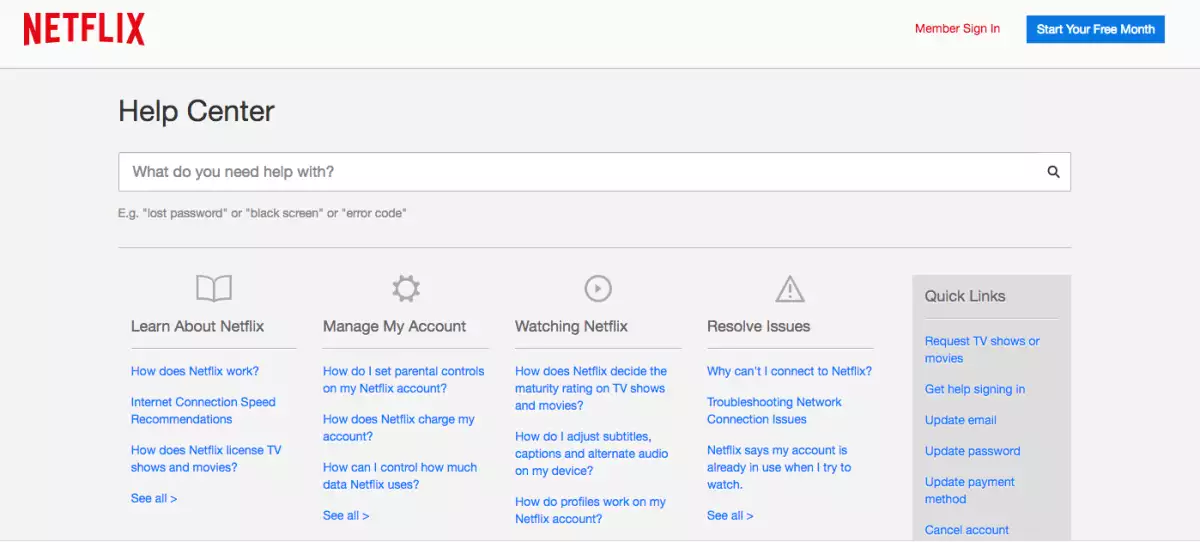Click the play circle icon above Watching Netflix
The height and width of the screenshot is (542, 1200).
click(x=597, y=289)
